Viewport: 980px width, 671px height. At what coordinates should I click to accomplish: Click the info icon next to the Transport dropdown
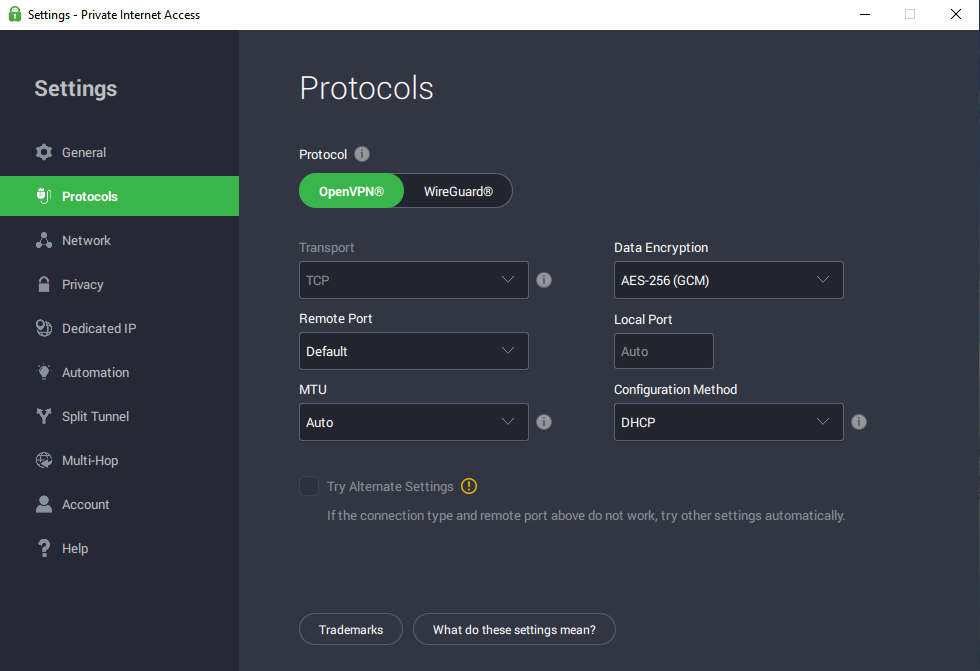click(x=544, y=280)
